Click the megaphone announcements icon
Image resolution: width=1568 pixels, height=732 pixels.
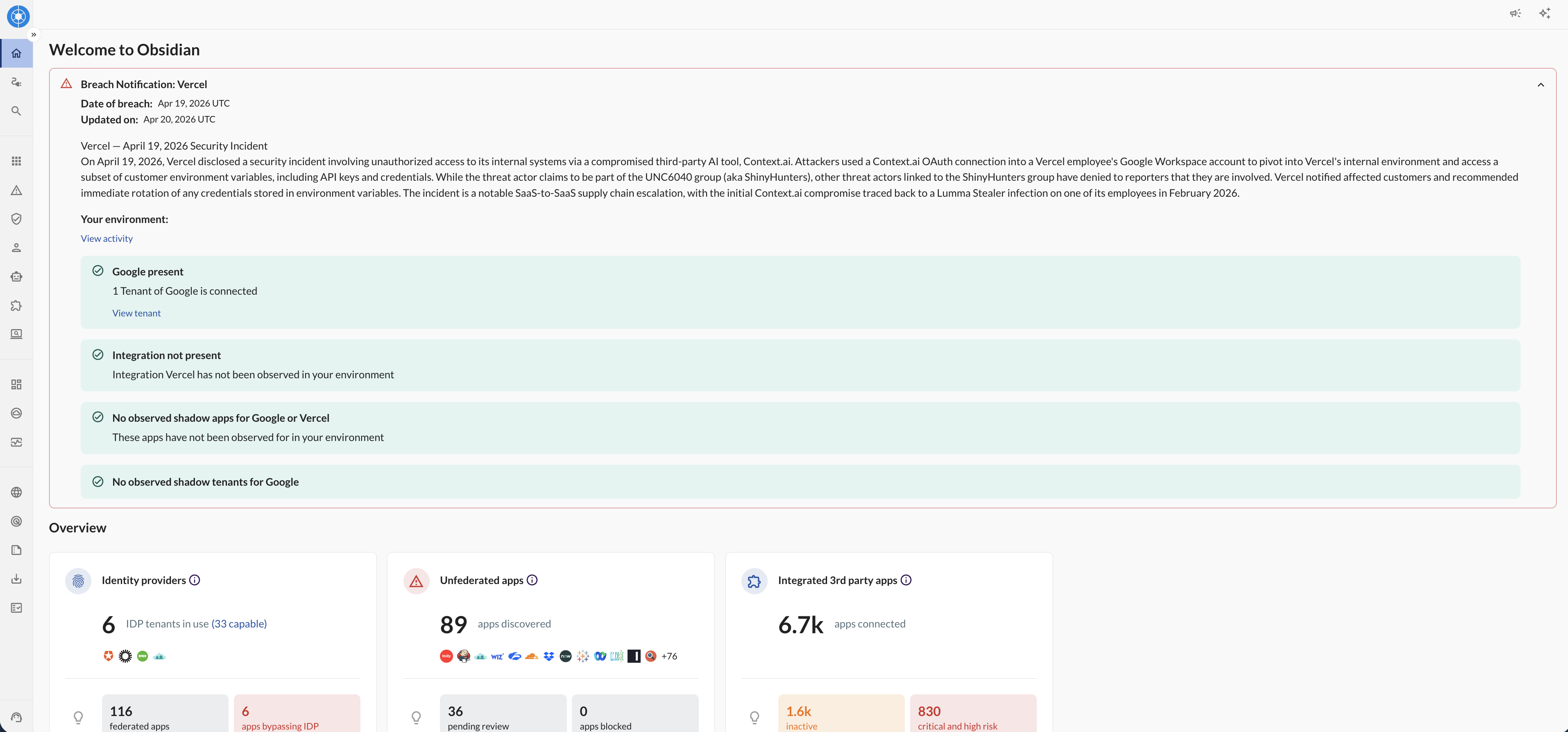(x=1515, y=14)
